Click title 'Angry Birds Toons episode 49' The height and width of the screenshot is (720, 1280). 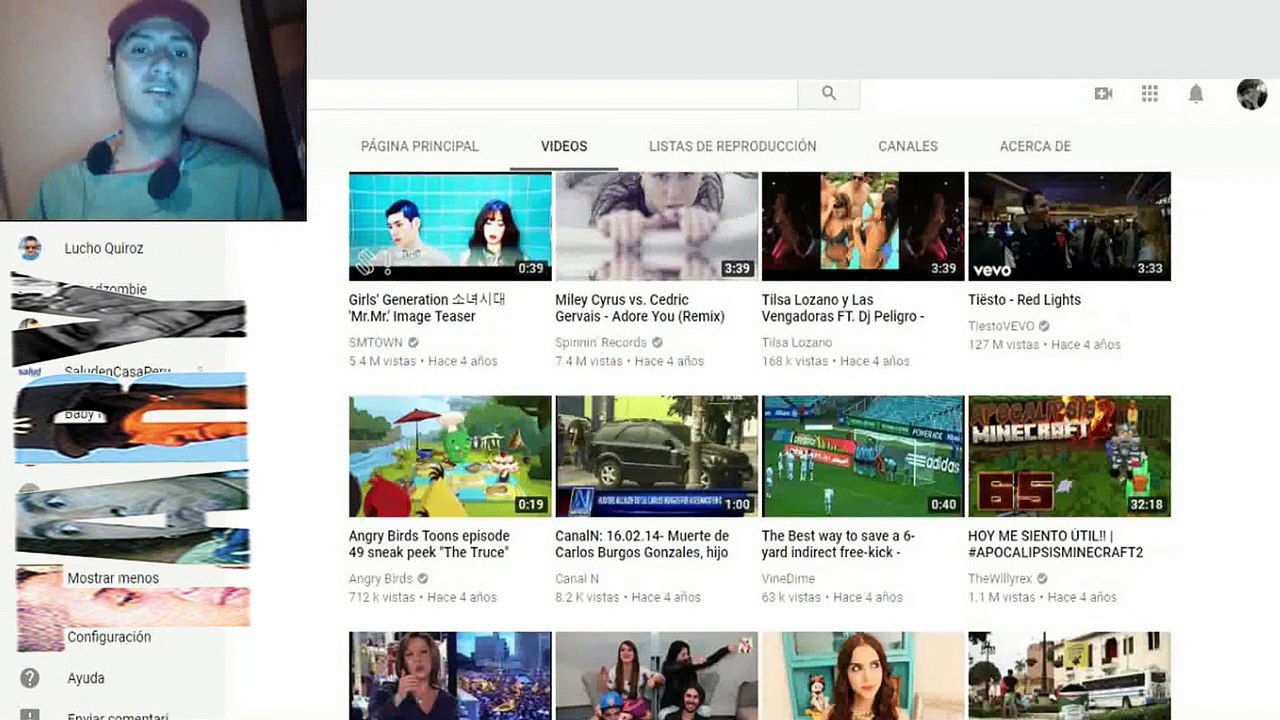pos(429,544)
